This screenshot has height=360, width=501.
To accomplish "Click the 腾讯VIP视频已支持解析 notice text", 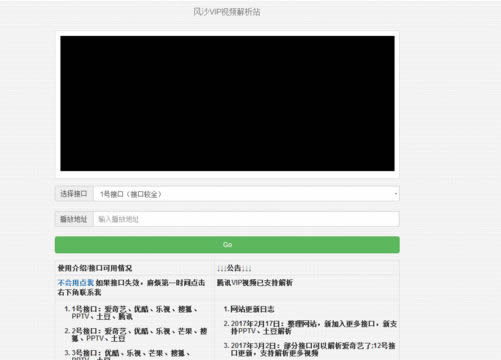I will (255, 283).
